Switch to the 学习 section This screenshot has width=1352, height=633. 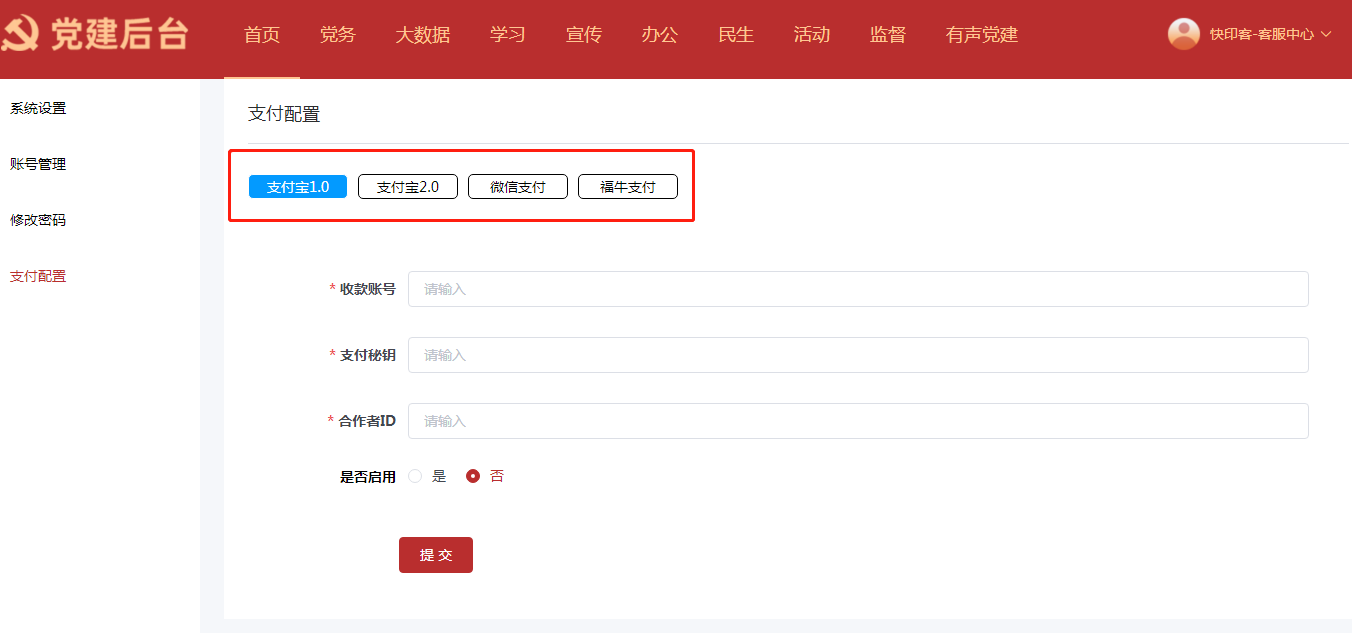tap(507, 35)
